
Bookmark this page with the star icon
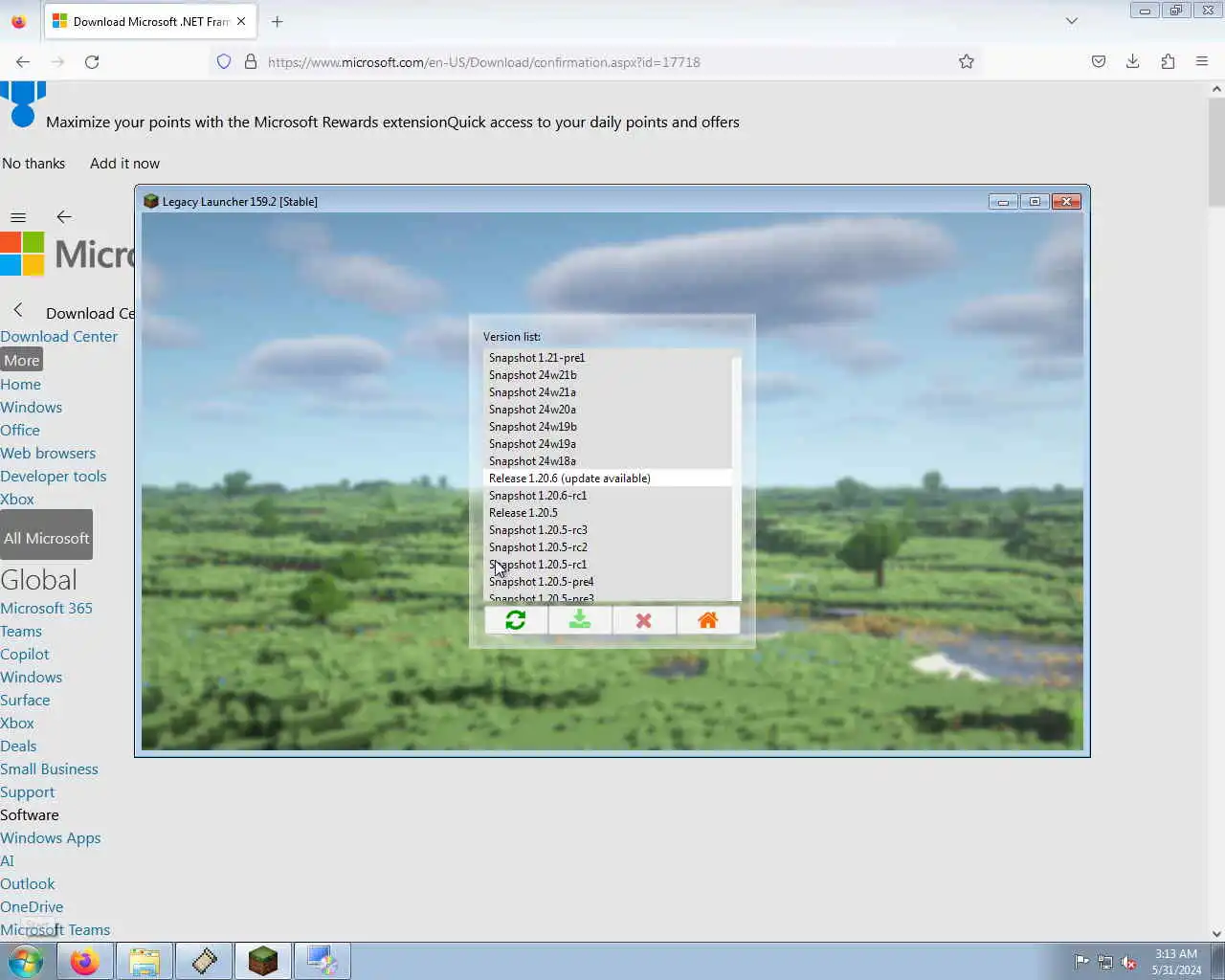[967, 61]
